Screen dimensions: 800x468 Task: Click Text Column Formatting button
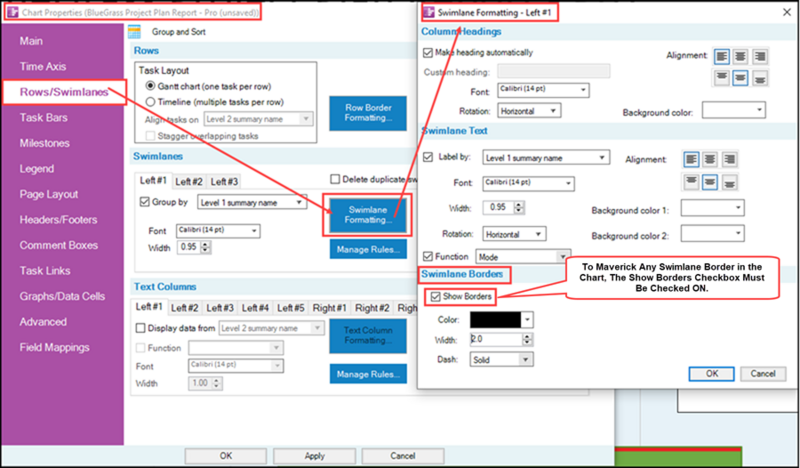(368, 335)
